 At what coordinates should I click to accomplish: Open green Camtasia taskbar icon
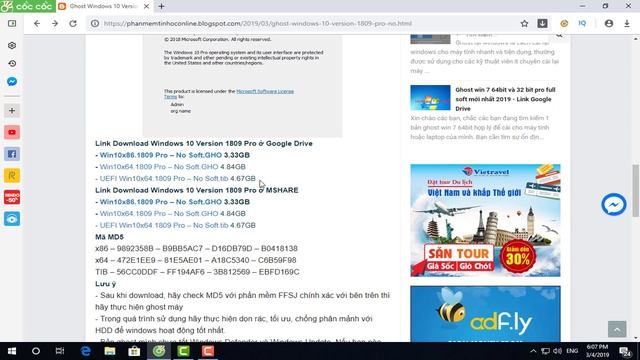click(183, 351)
